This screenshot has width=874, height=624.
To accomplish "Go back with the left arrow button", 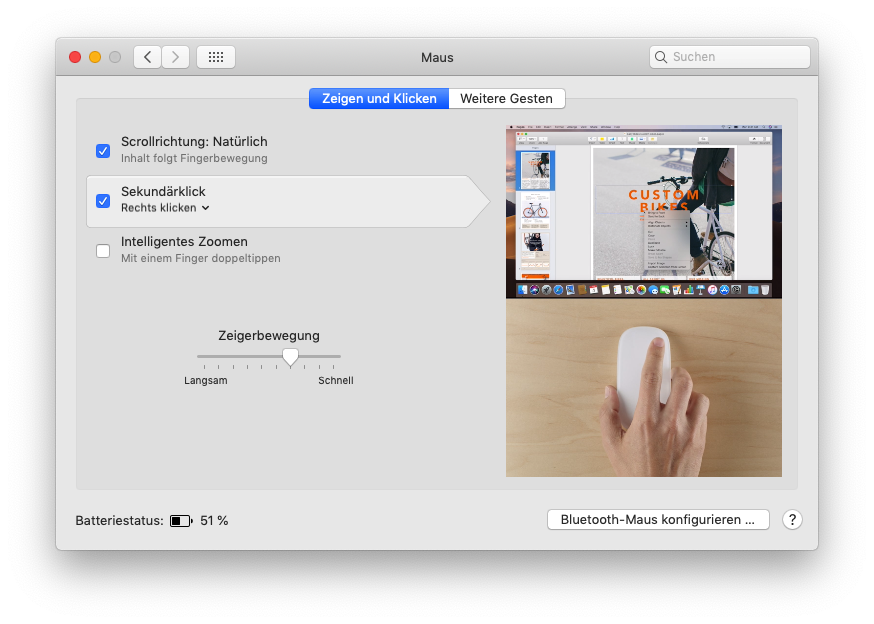I will point(148,57).
